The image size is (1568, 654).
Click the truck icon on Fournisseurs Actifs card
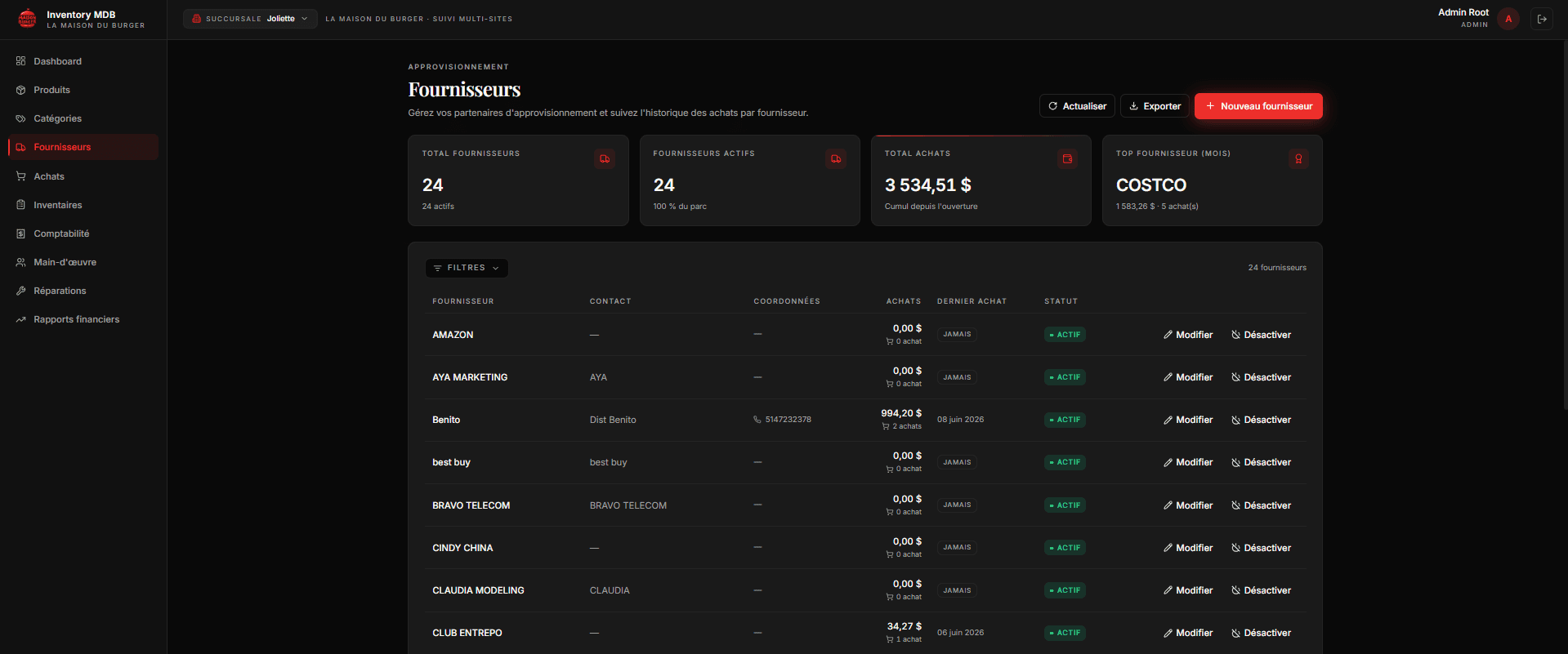[x=836, y=159]
